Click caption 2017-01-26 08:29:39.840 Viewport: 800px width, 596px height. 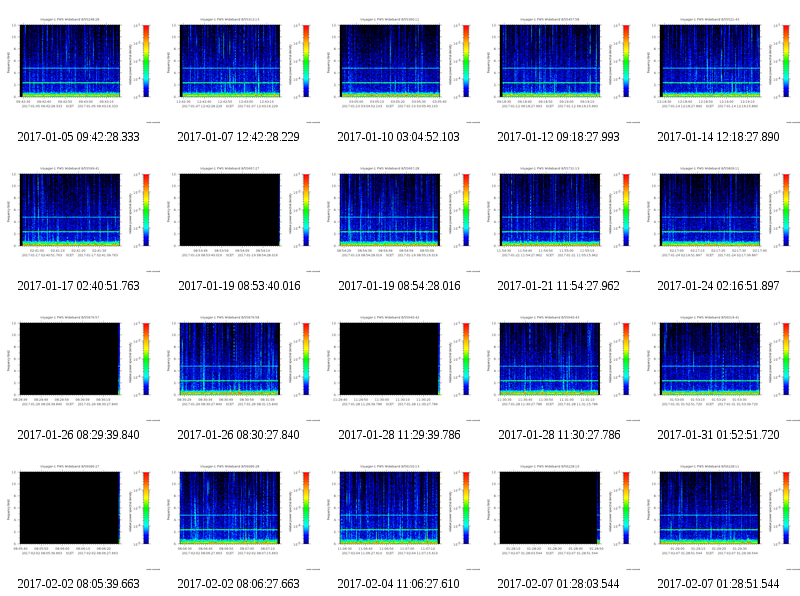tap(79, 435)
